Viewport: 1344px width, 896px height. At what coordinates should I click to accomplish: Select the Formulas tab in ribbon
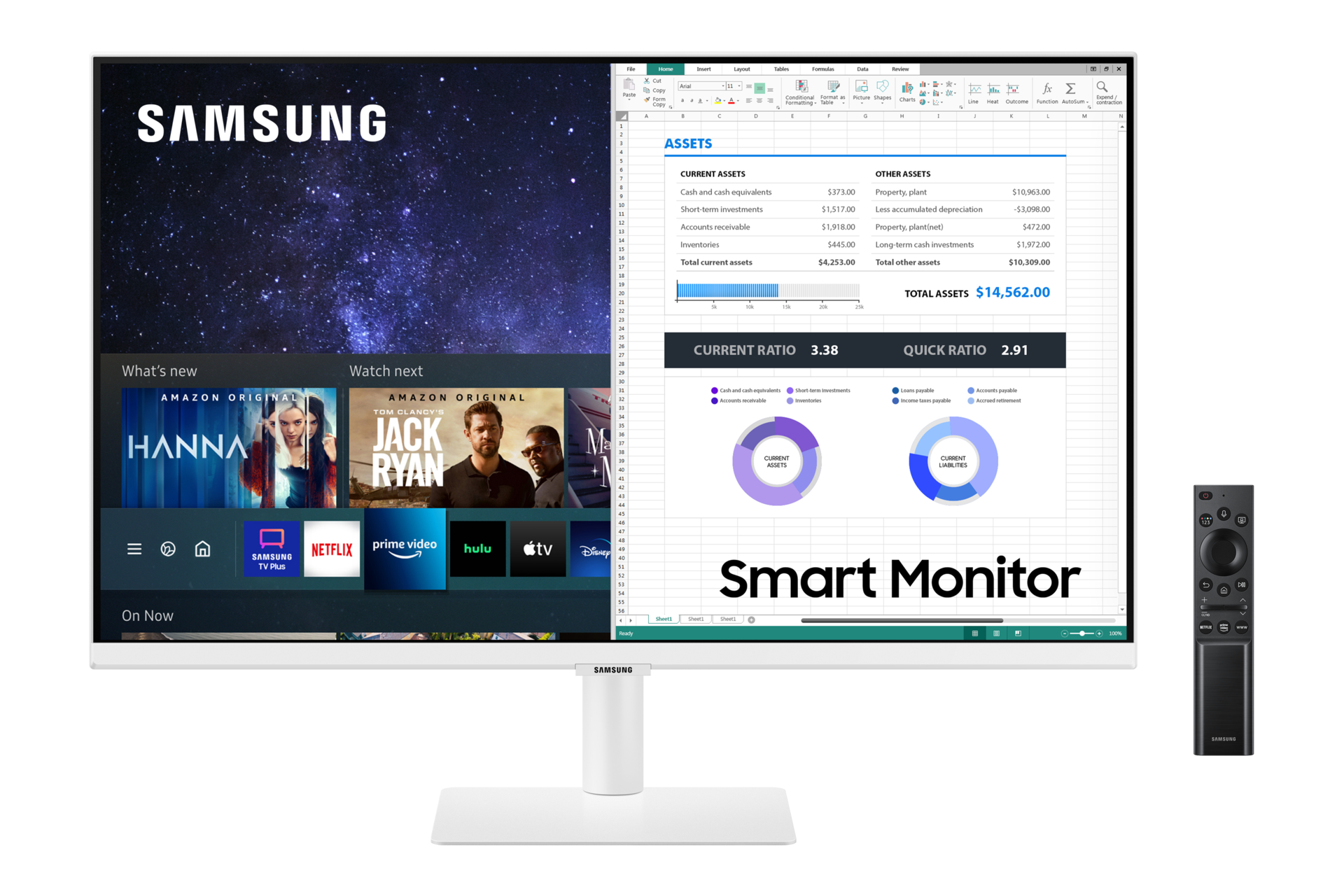(x=821, y=67)
